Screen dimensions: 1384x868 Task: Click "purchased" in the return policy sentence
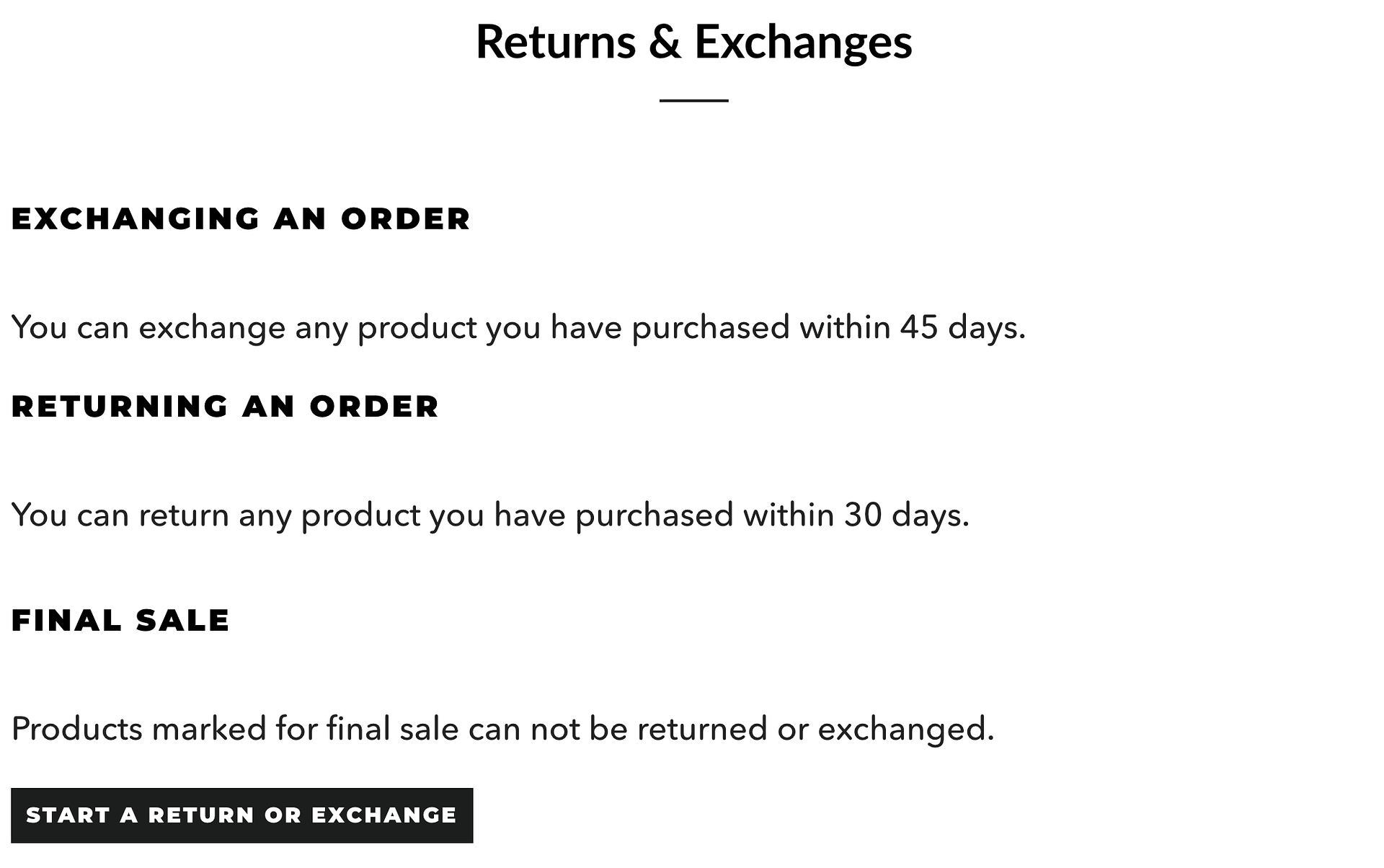point(655,515)
